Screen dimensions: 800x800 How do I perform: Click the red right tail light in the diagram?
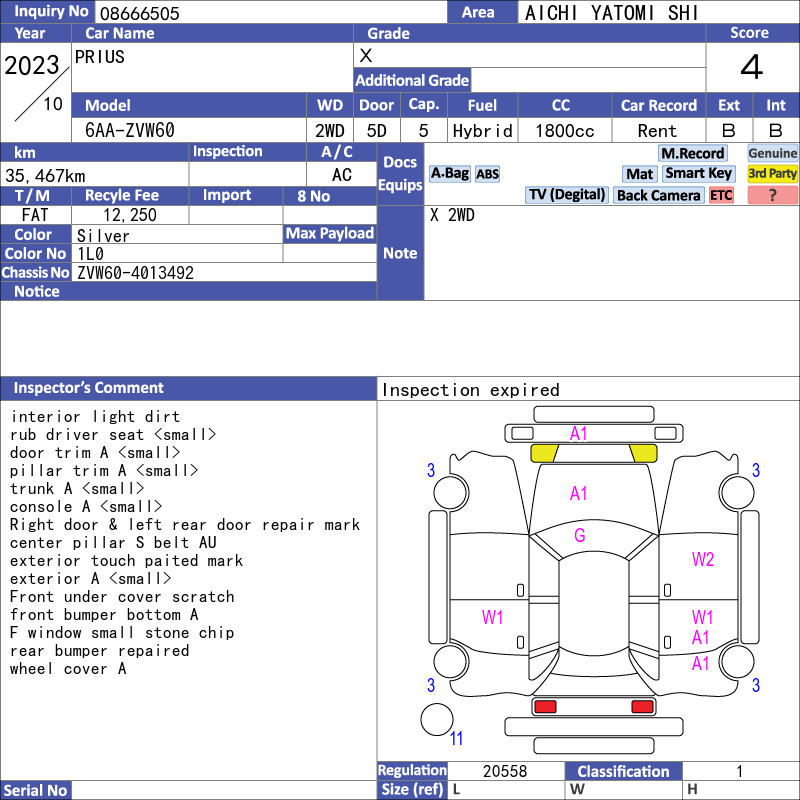click(642, 707)
